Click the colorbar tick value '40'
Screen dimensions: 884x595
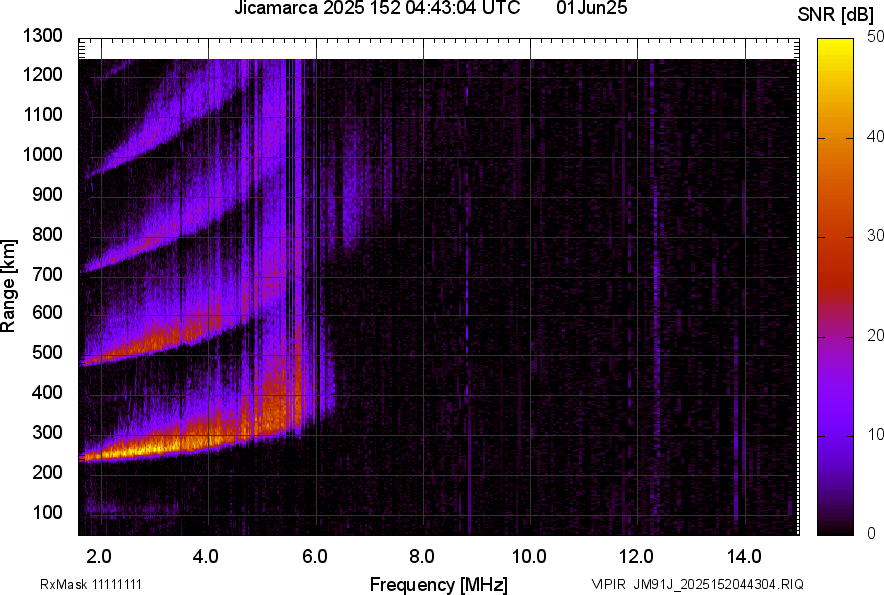click(x=875, y=136)
